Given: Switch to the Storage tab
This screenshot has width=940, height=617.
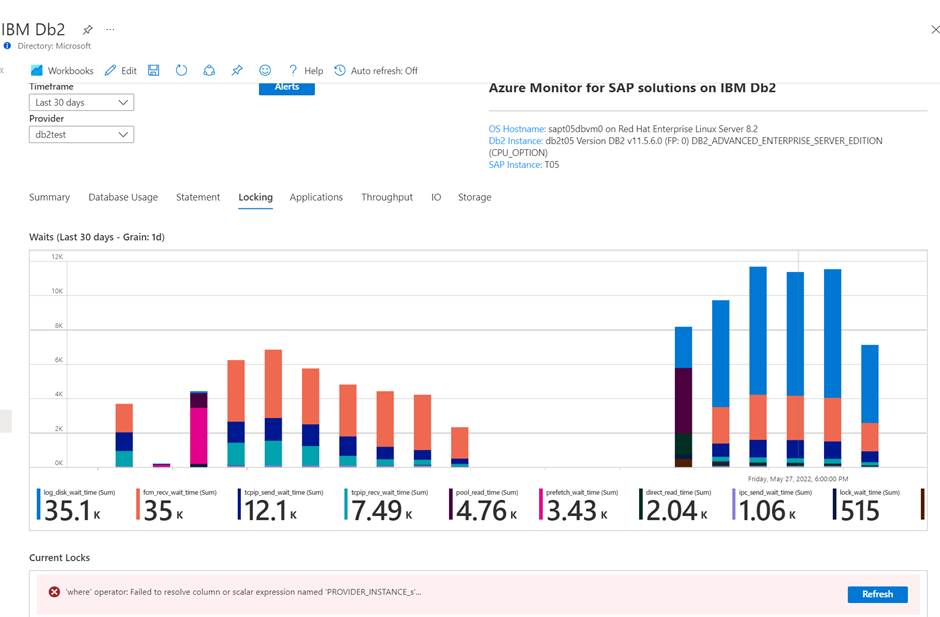Looking at the screenshot, I should (x=474, y=197).
